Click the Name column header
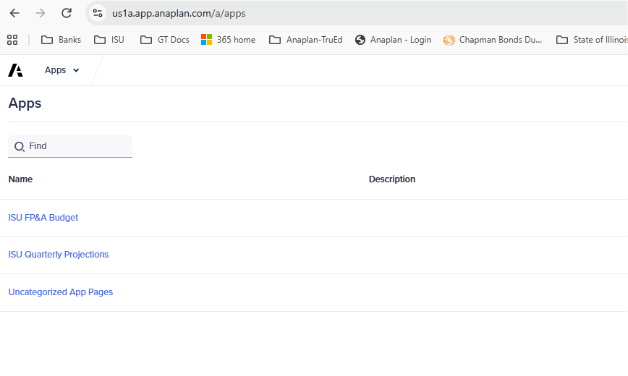Image resolution: width=628 pixels, height=376 pixels. point(20,179)
